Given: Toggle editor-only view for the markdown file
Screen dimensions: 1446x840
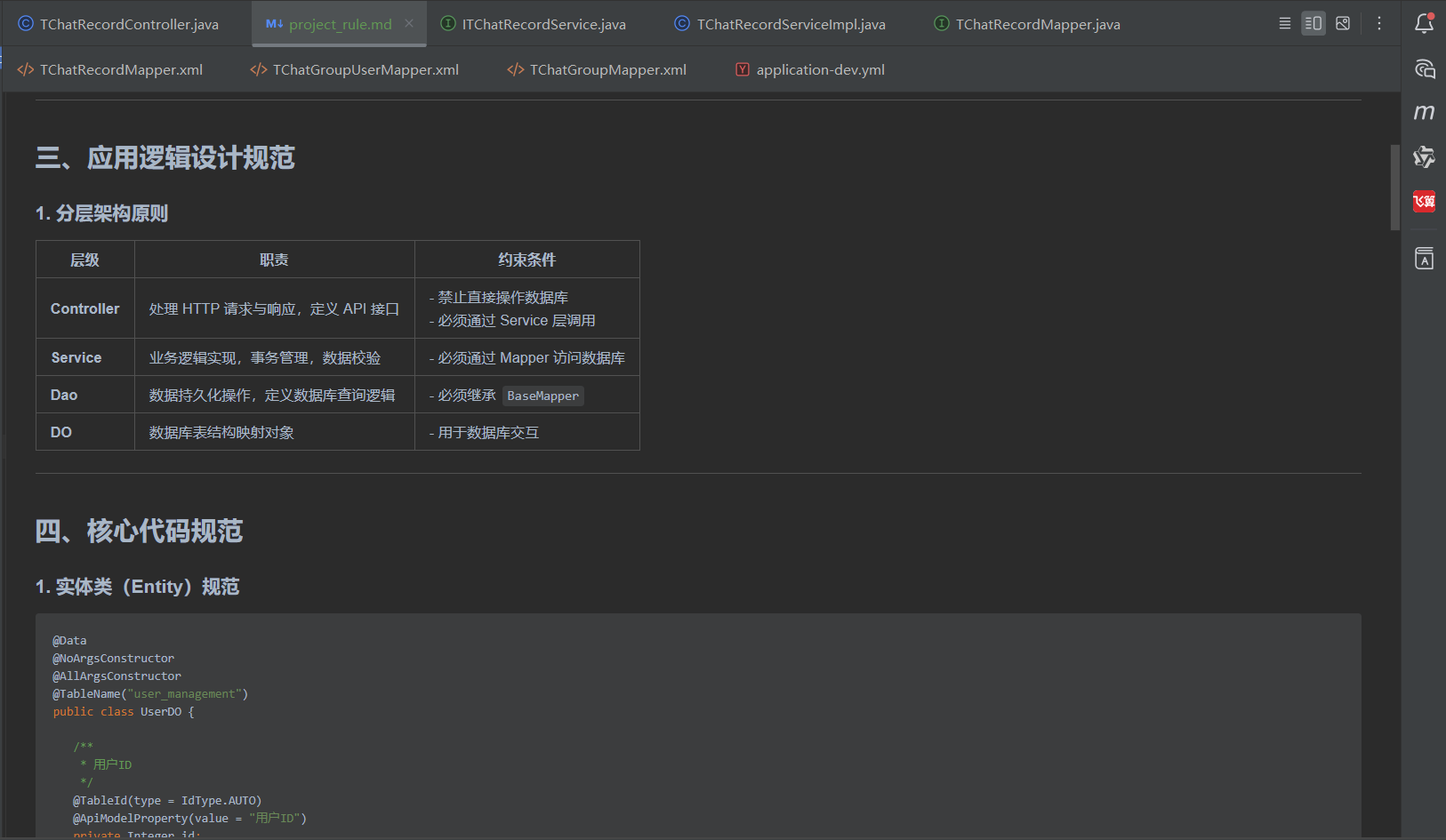Looking at the screenshot, I should pyautogui.click(x=1284, y=23).
